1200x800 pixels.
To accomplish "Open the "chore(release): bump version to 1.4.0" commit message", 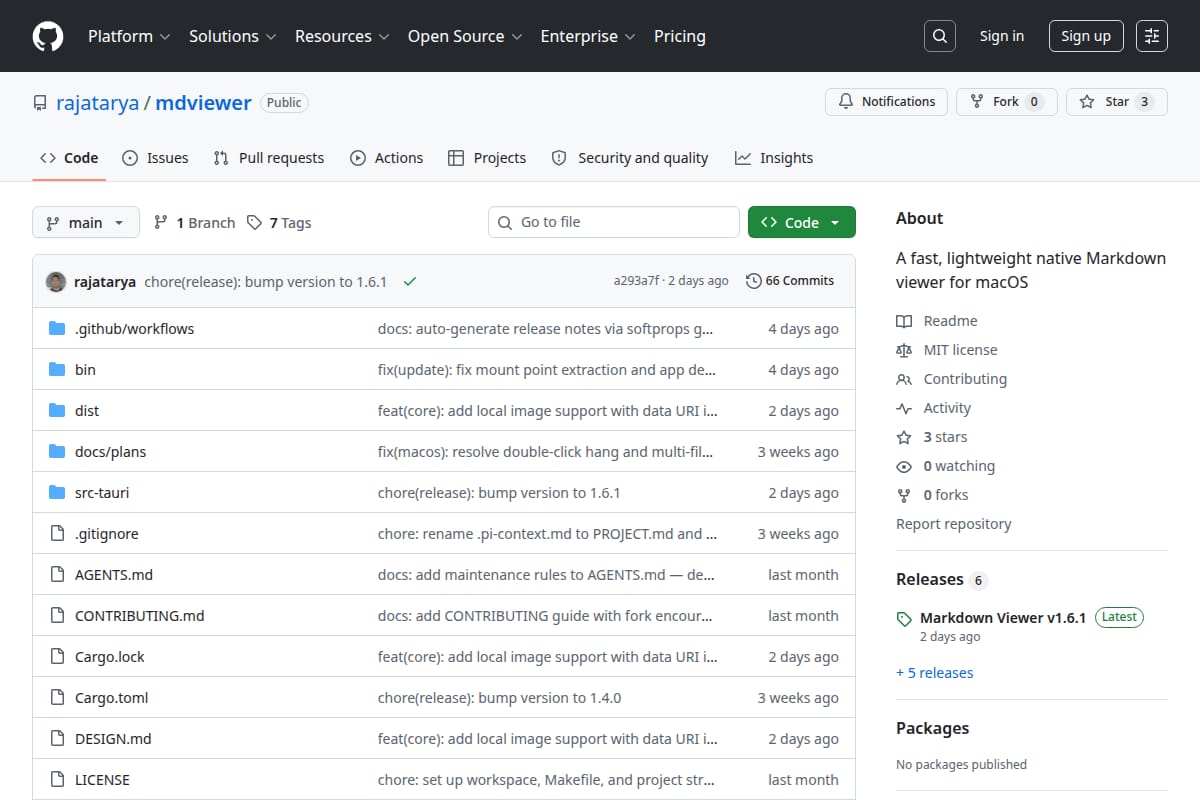I will click(x=500, y=698).
